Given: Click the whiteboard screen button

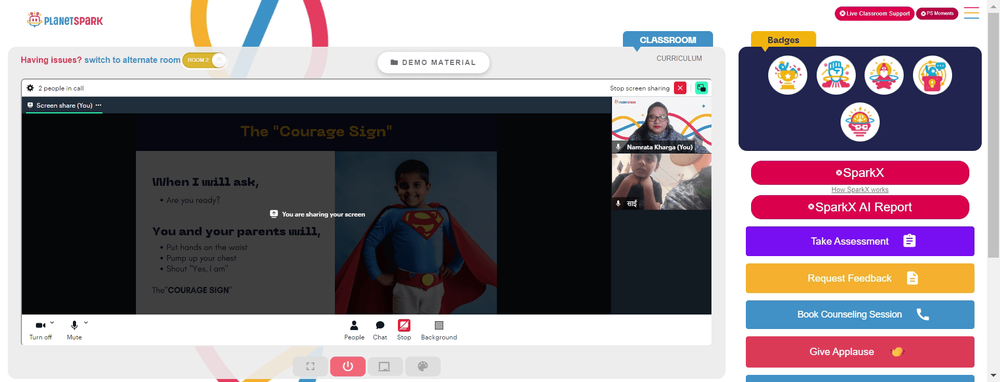Looking at the screenshot, I should (385, 367).
